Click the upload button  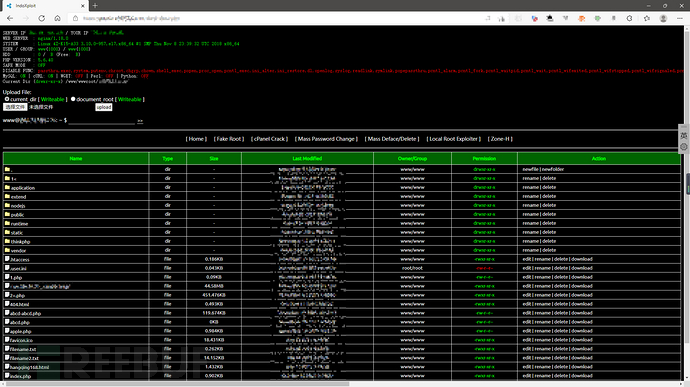click(x=104, y=107)
